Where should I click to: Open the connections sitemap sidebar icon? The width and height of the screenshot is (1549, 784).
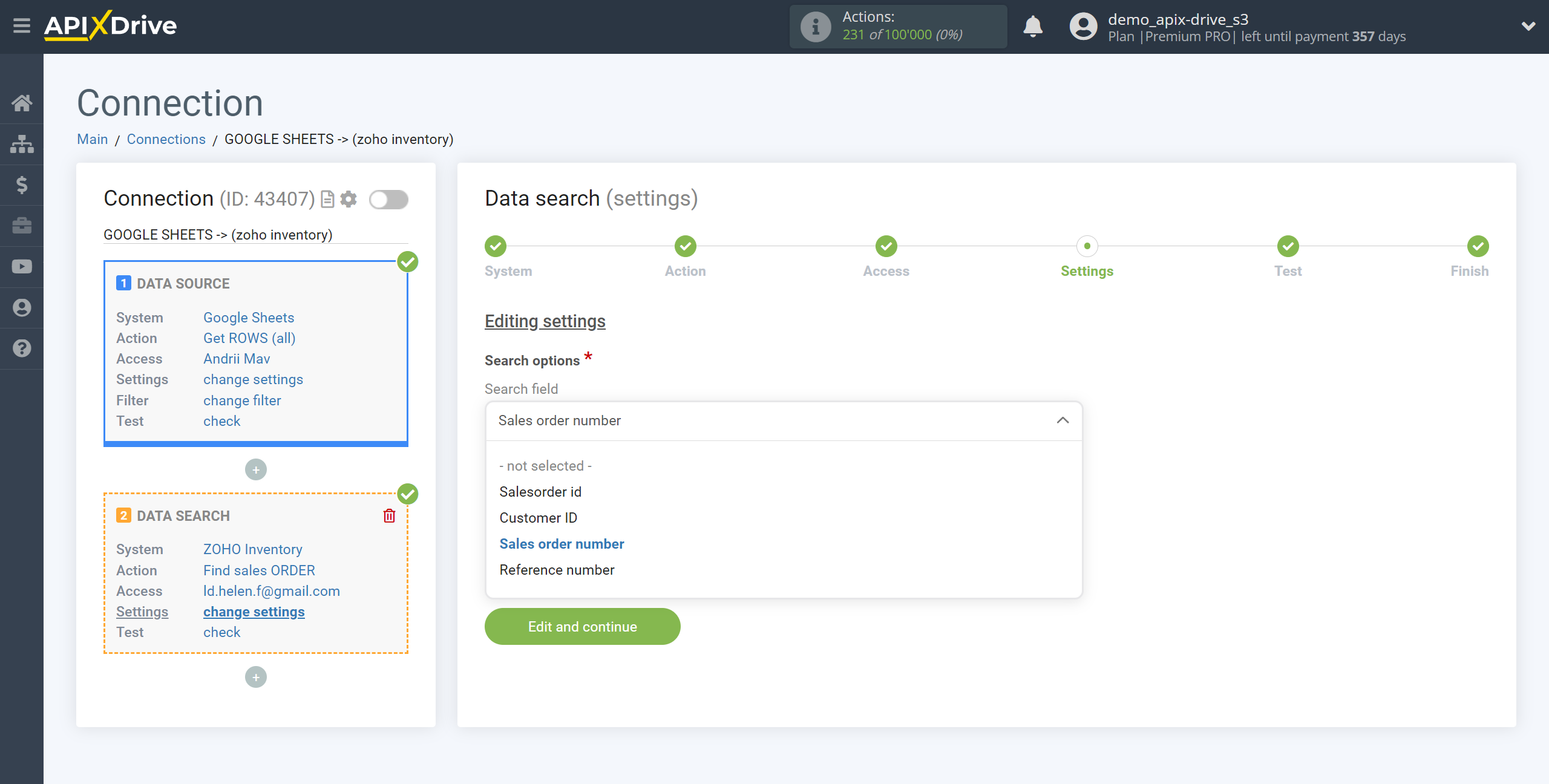(22, 144)
